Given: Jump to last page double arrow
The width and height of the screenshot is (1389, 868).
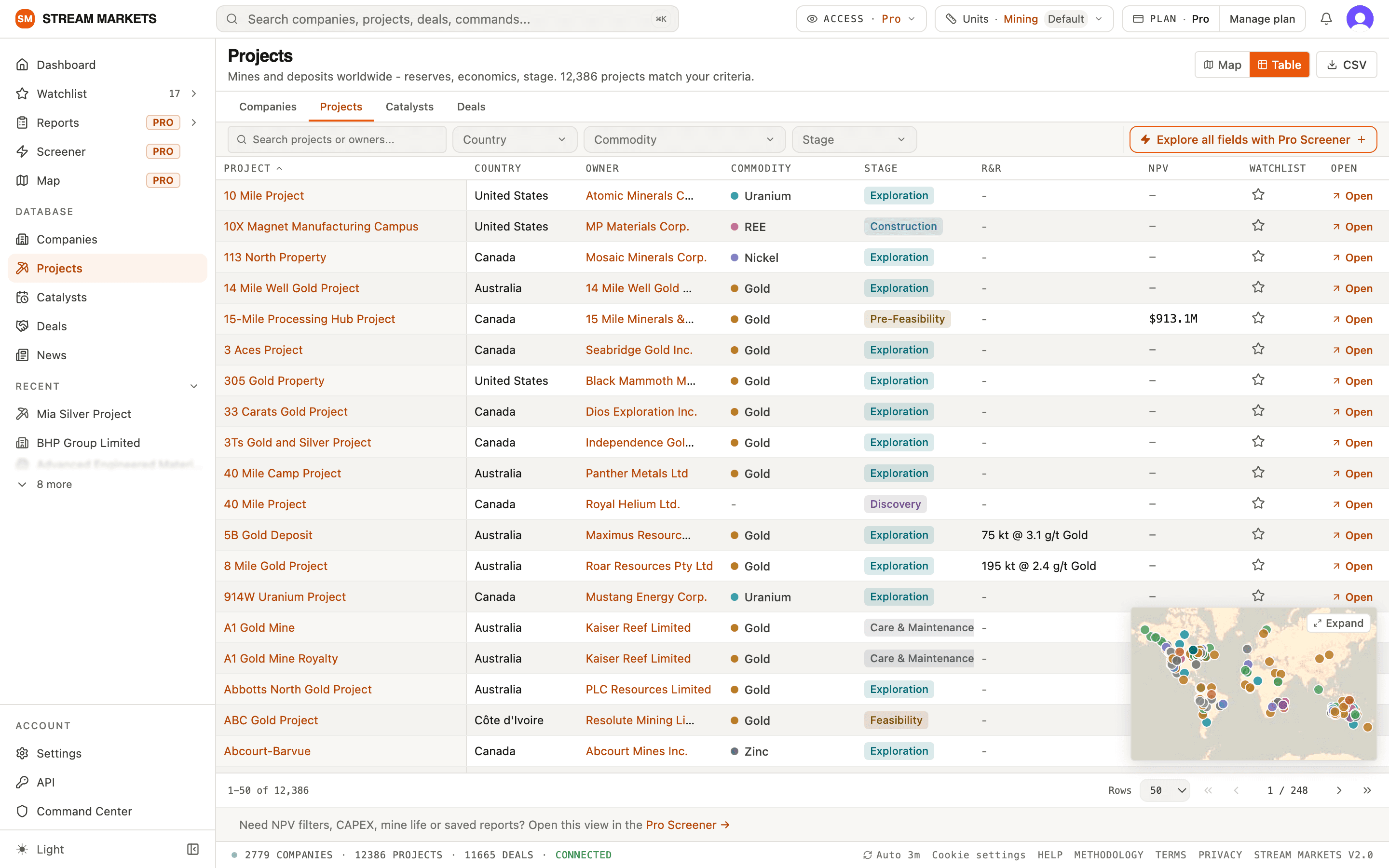Looking at the screenshot, I should click(1367, 790).
